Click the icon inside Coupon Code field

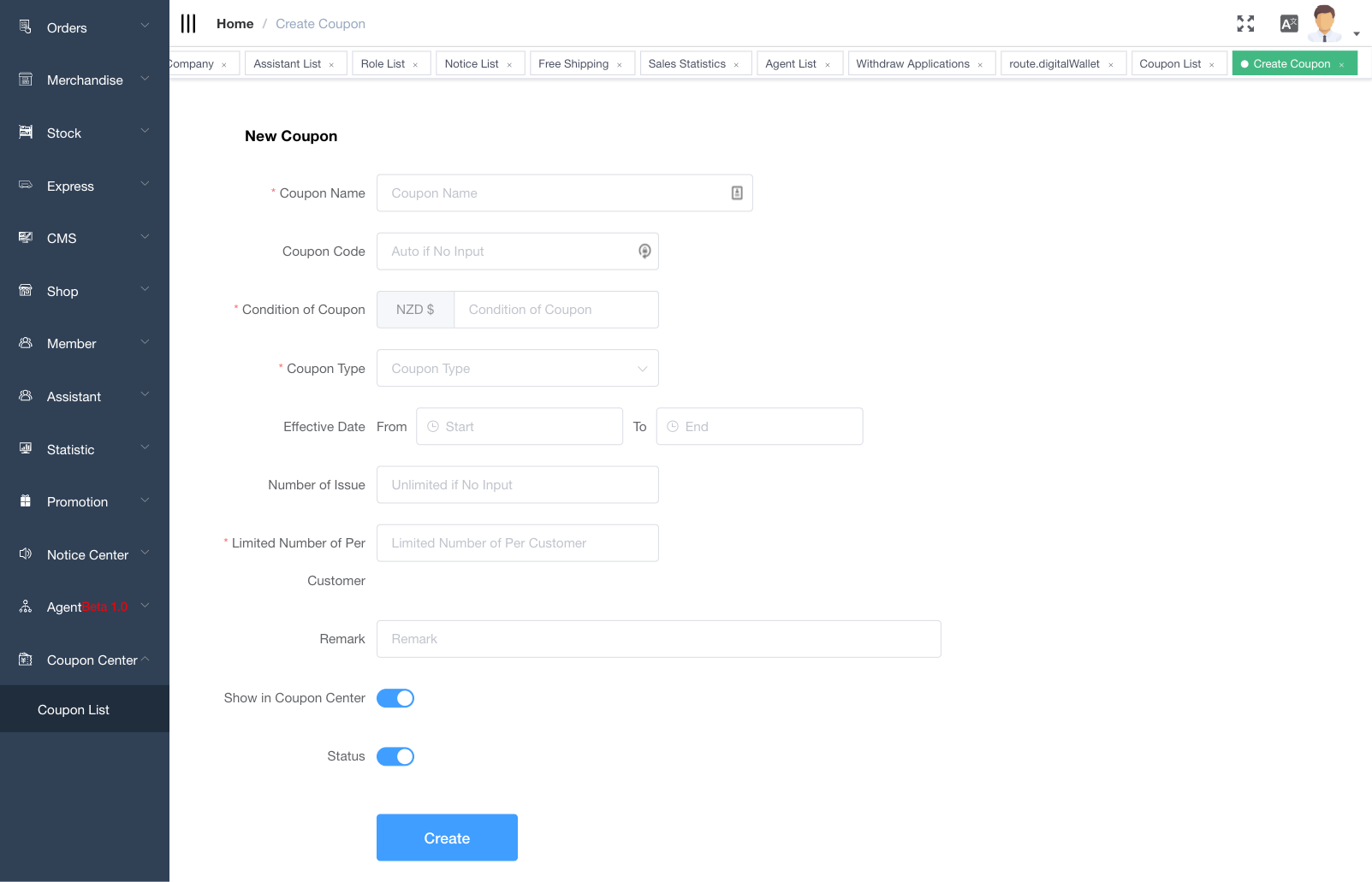[644, 251]
